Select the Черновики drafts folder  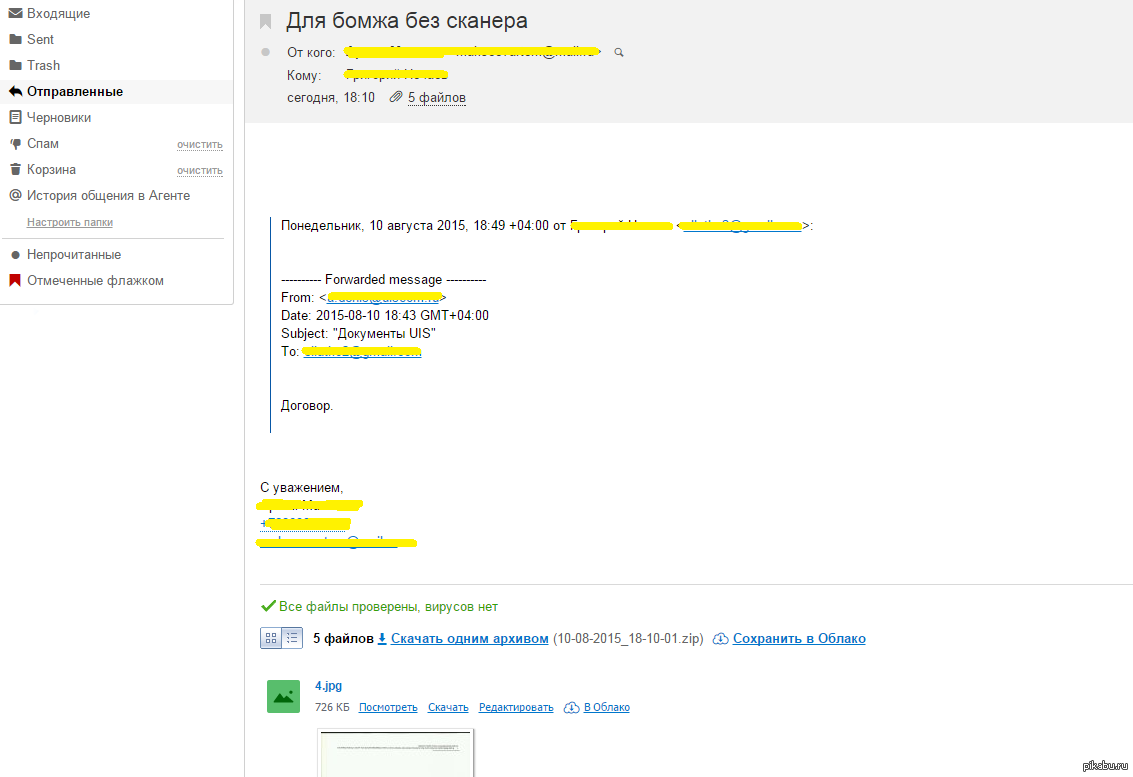click(x=58, y=117)
